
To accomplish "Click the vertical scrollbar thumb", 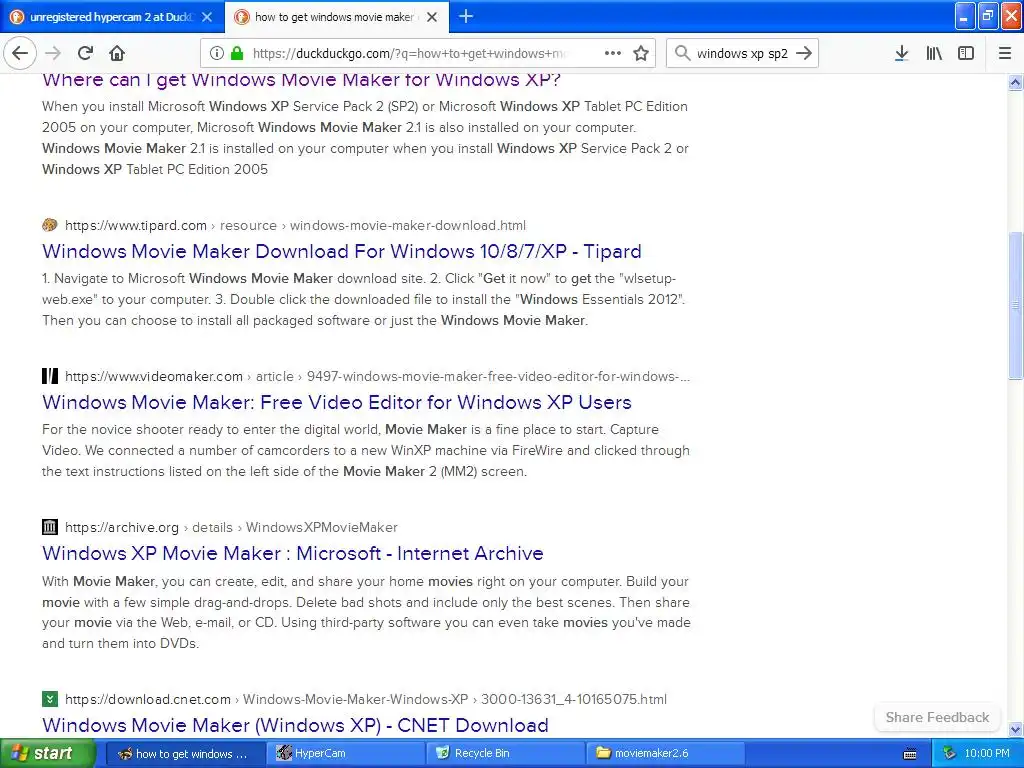I will 1015,305.
